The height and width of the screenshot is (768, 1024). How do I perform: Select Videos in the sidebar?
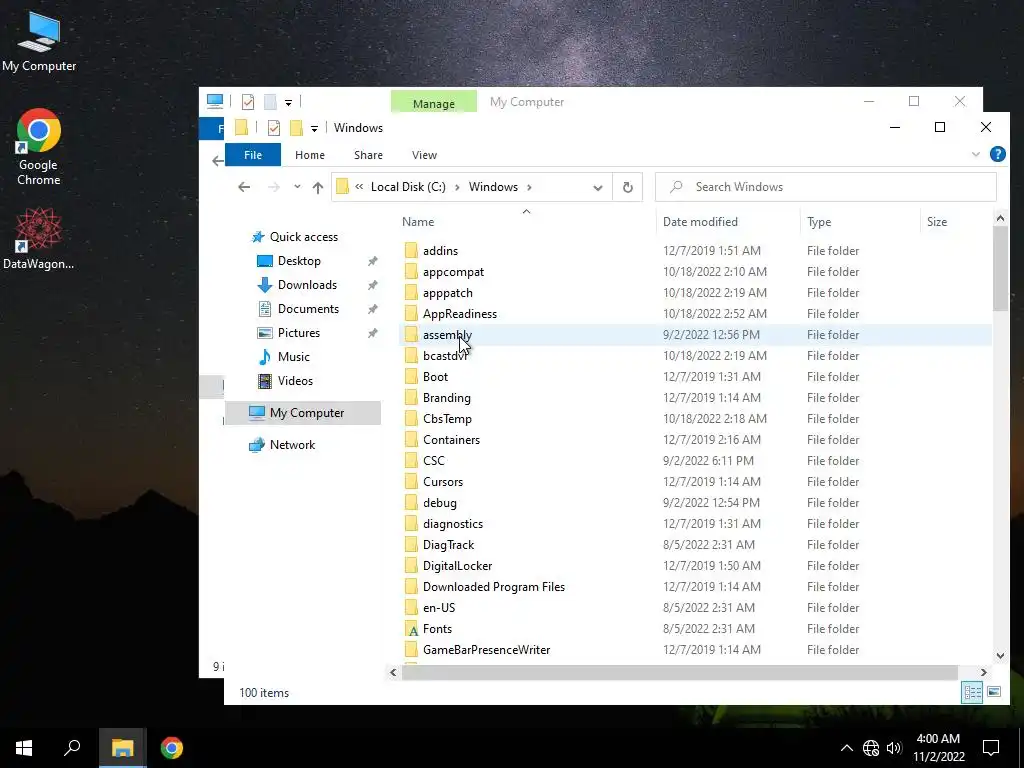295,381
